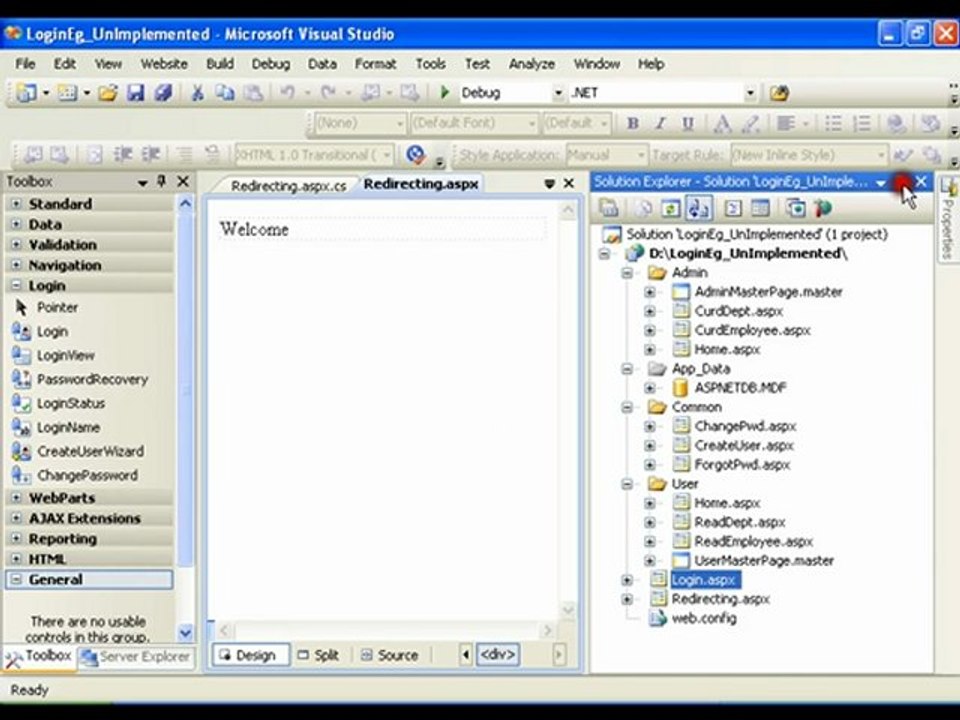The height and width of the screenshot is (720, 960).
Task: Click the <div> tag navigator button
Action: 498,654
